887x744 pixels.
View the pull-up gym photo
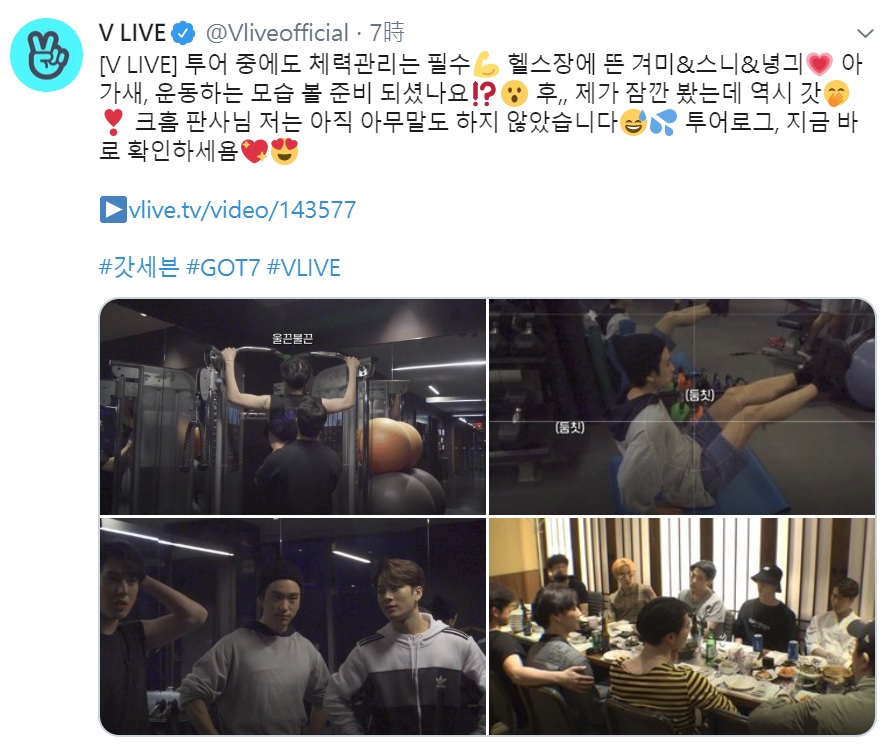pyautogui.click(x=293, y=407)
